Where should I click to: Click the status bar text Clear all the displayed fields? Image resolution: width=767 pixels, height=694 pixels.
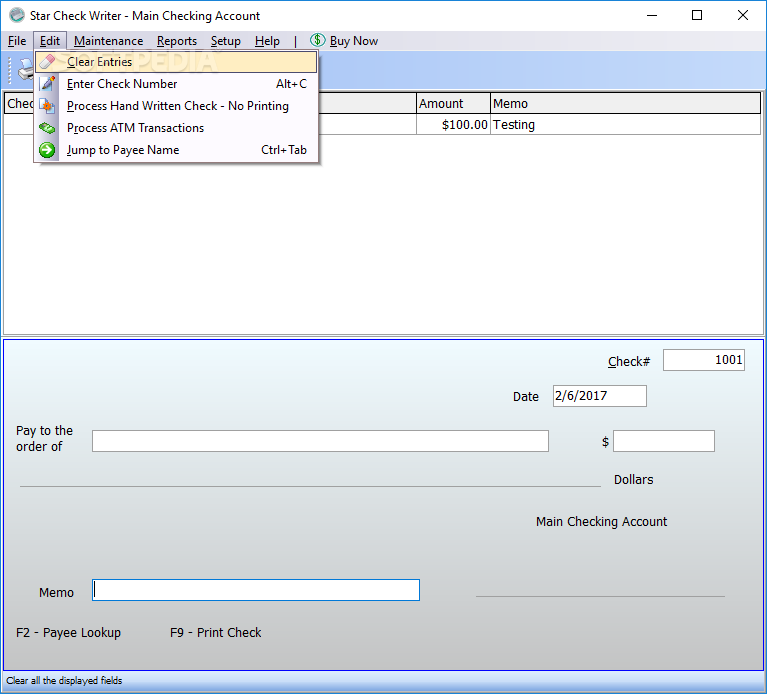pyautogui.click(x=64, y=680)
